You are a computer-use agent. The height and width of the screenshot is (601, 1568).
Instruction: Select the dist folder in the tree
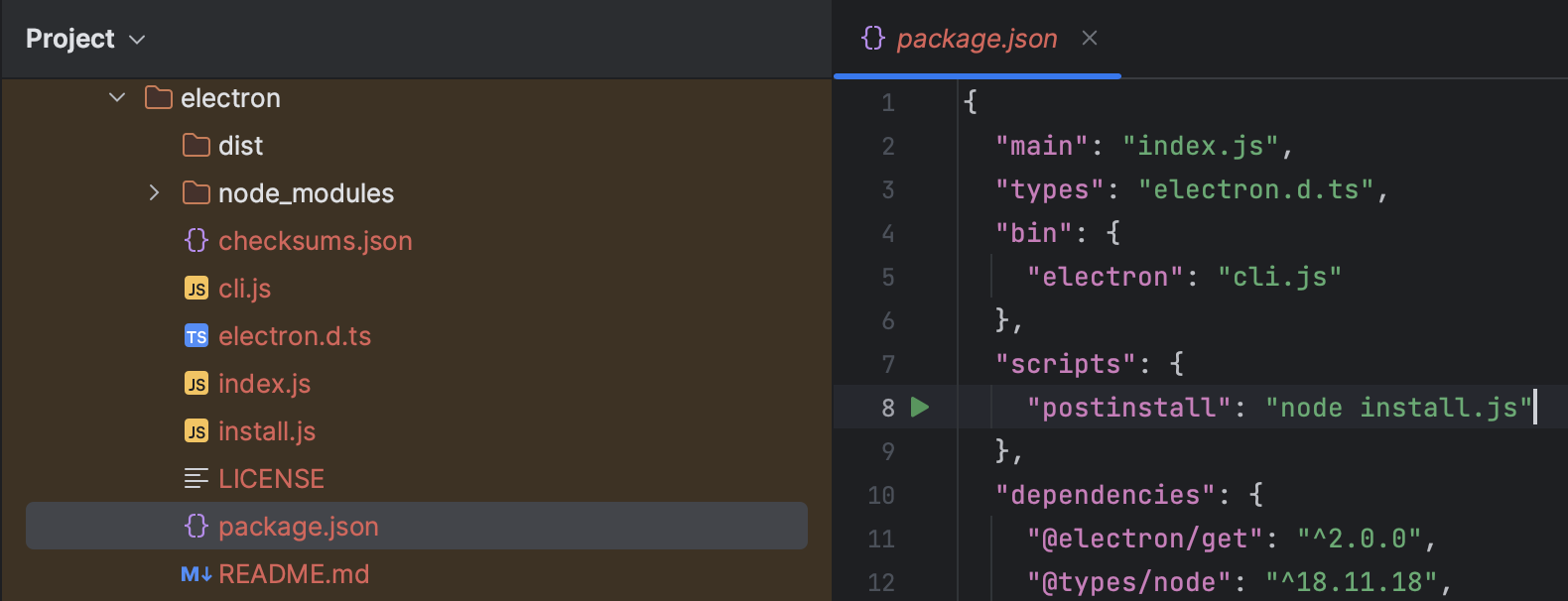click(x=240, y=146)
